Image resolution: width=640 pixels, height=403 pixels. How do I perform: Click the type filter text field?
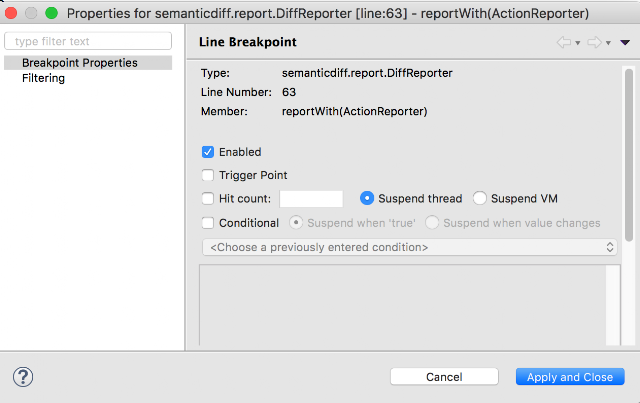coord(88,41)
